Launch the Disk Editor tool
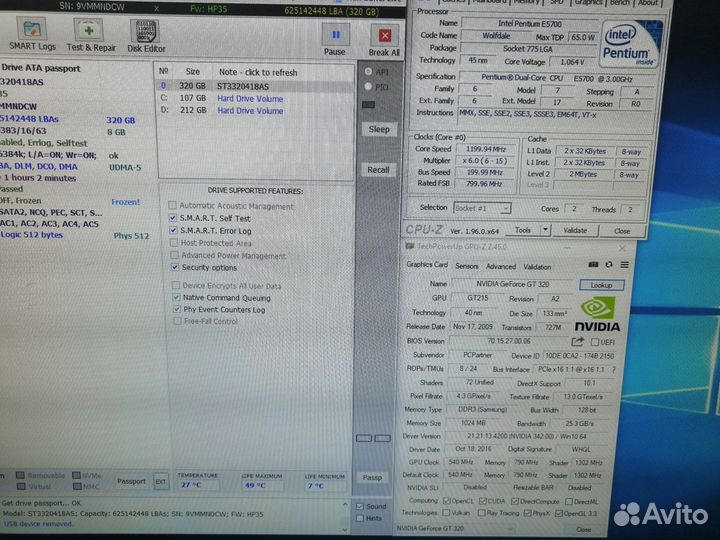 pyautogui.click(x=146, y=35)
